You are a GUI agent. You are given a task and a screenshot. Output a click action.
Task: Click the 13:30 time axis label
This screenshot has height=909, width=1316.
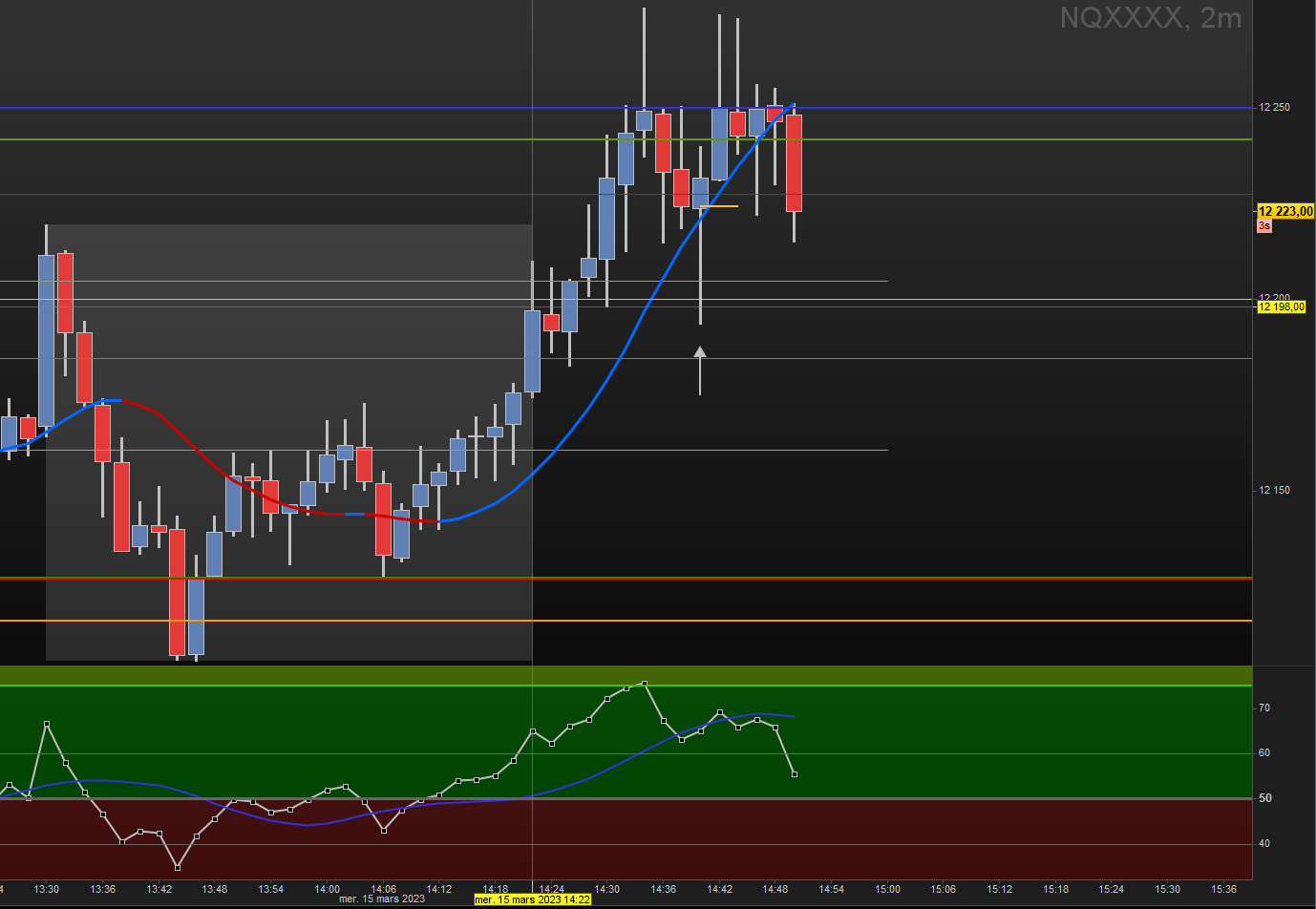(x=47, y=889)
